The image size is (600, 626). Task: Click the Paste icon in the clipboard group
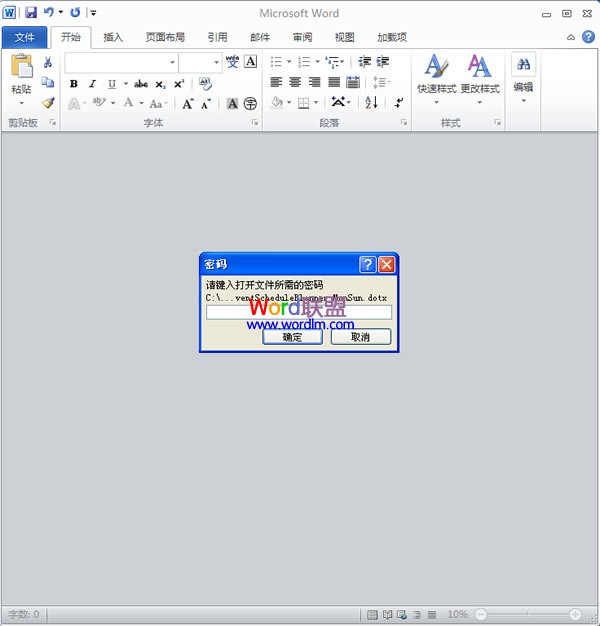pos(21,68)
